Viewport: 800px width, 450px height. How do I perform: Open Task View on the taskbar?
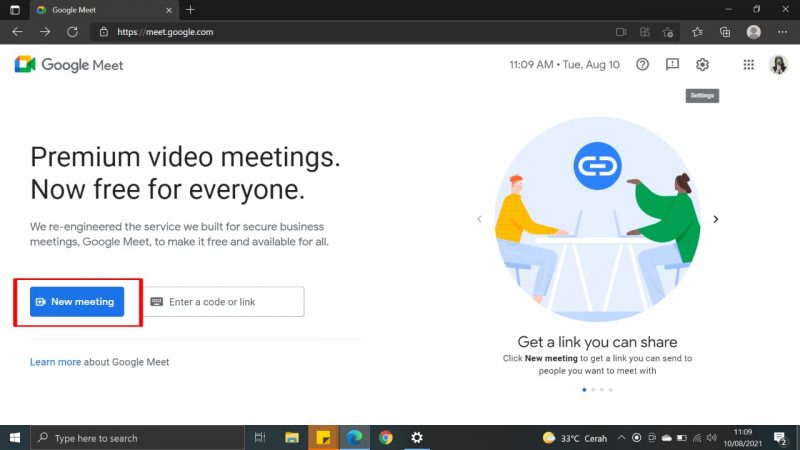coord(260,438)
